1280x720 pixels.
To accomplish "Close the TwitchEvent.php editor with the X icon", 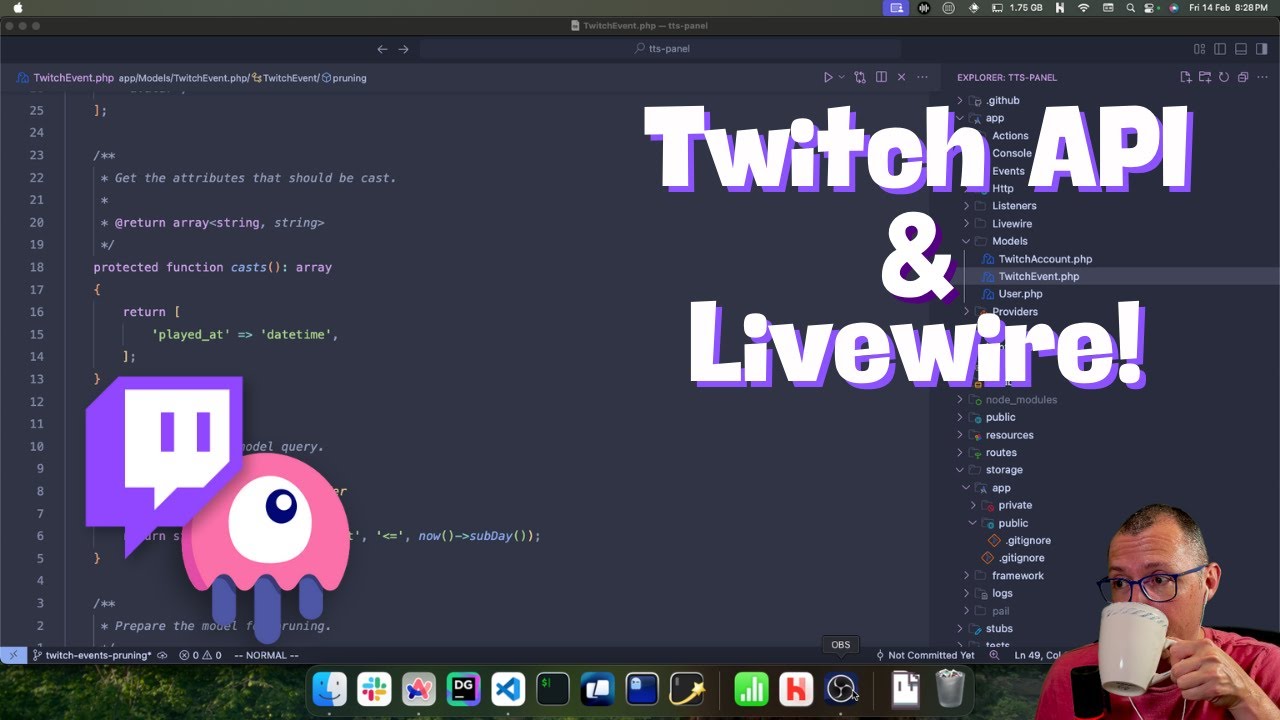I will [x=901, y=77].
